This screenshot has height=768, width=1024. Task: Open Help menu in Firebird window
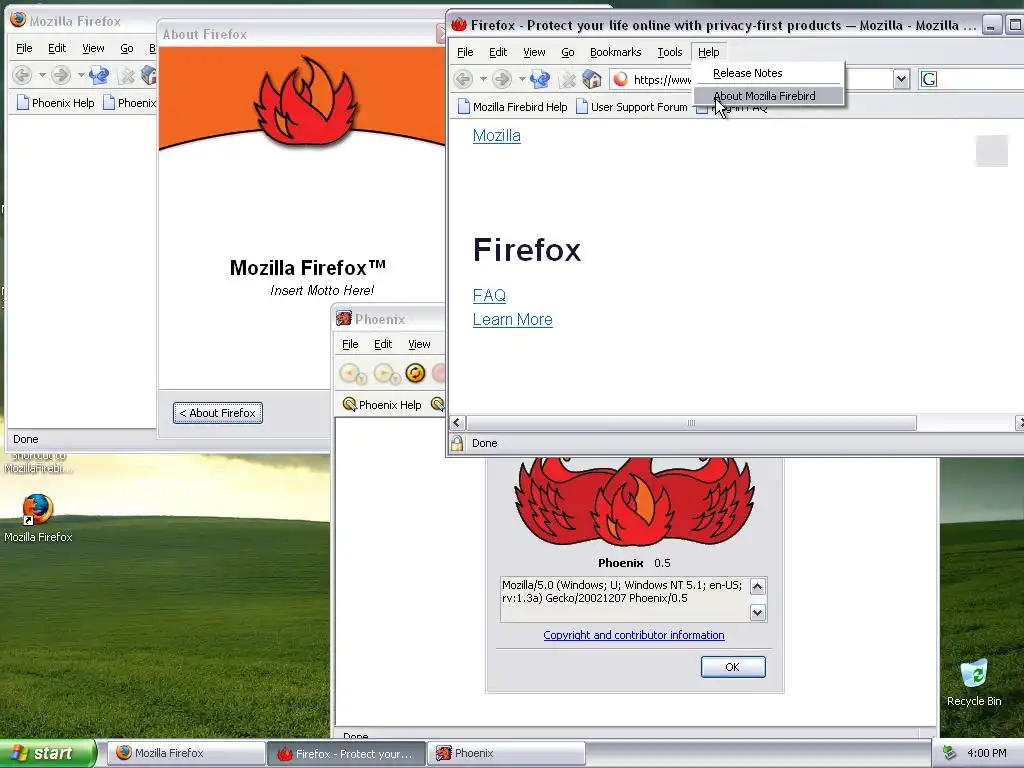coord(708,52)
